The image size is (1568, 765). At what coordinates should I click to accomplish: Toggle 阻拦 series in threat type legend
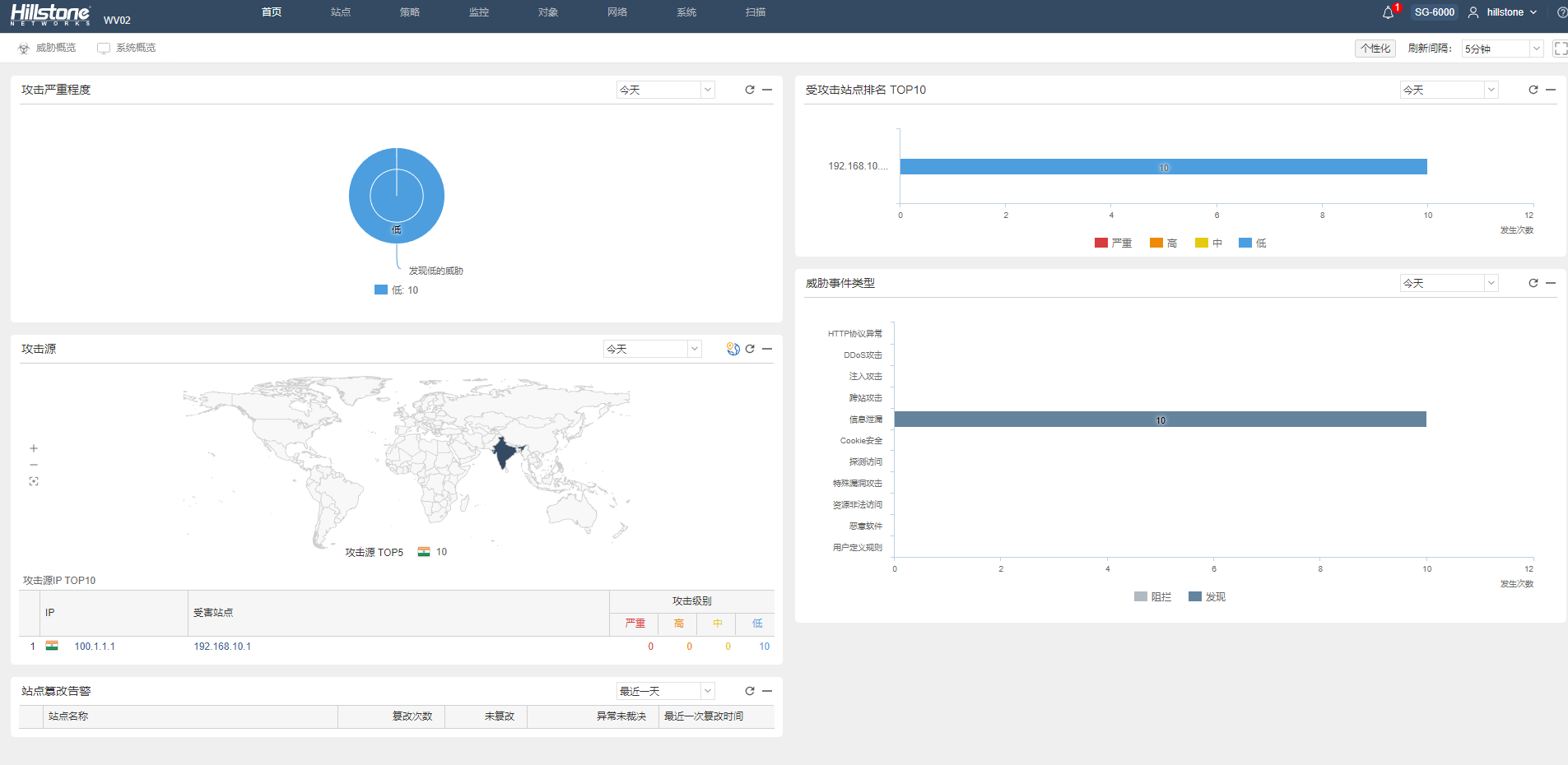(1152, 596)
